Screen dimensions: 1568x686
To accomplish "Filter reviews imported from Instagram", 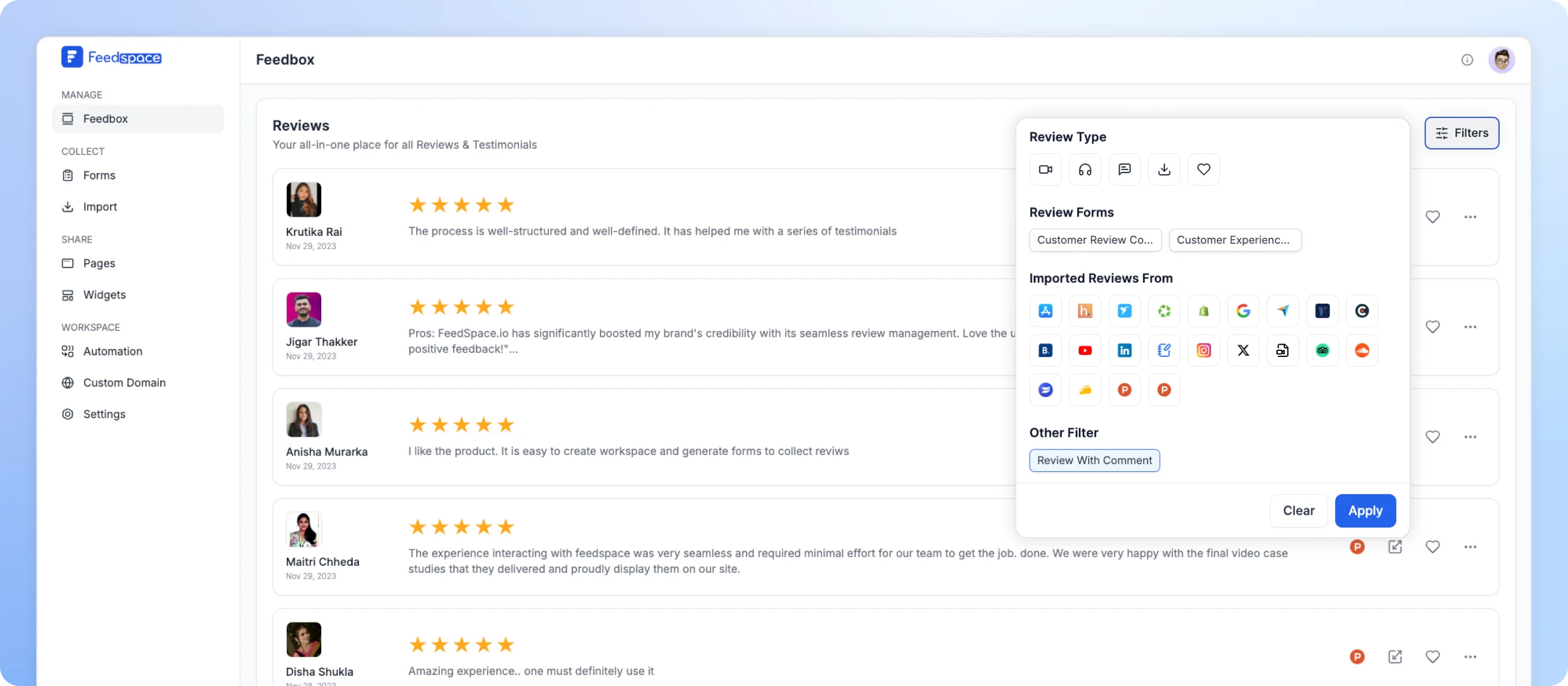I will (1203, 351).
